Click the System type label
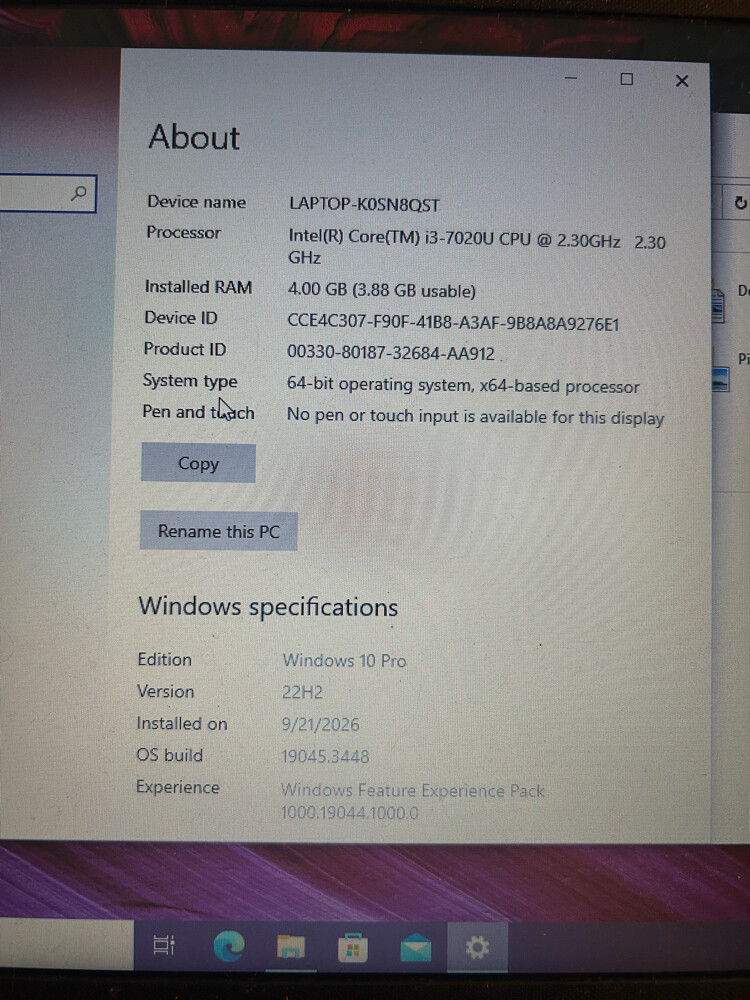Image resolution: width=750 pixels, height=1000 pixels. click(x=190, y=381)
